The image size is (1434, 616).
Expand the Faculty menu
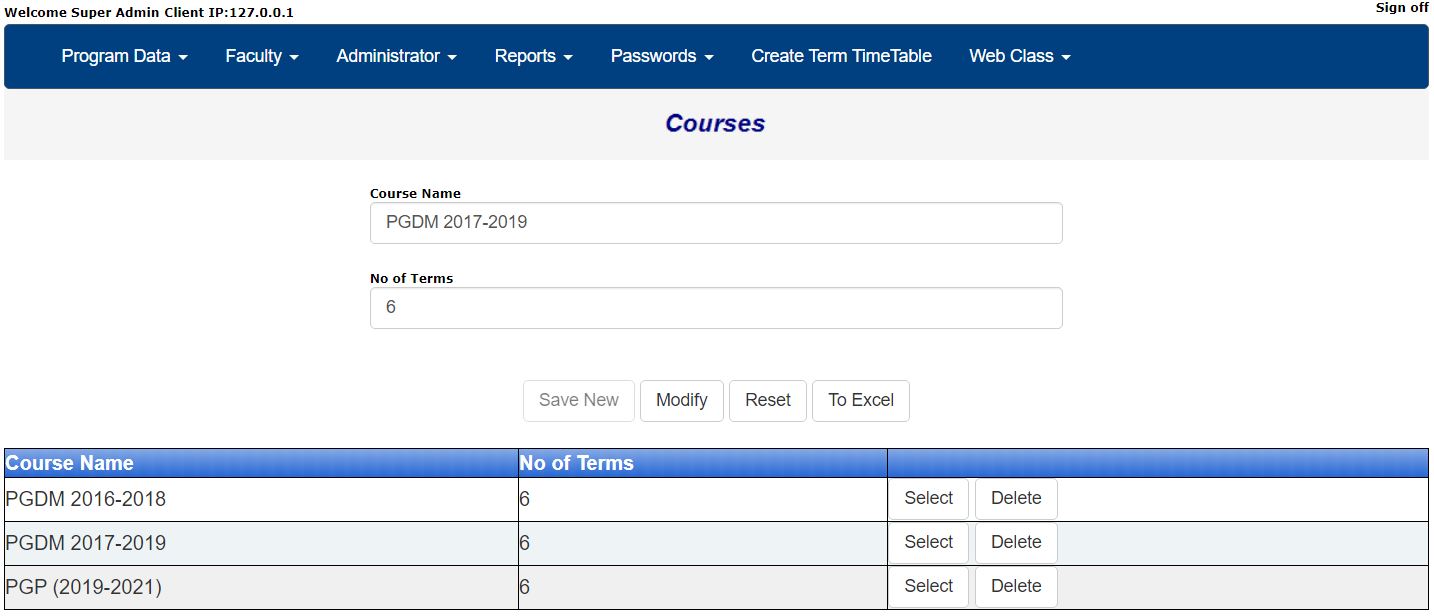tap(260, 56)
